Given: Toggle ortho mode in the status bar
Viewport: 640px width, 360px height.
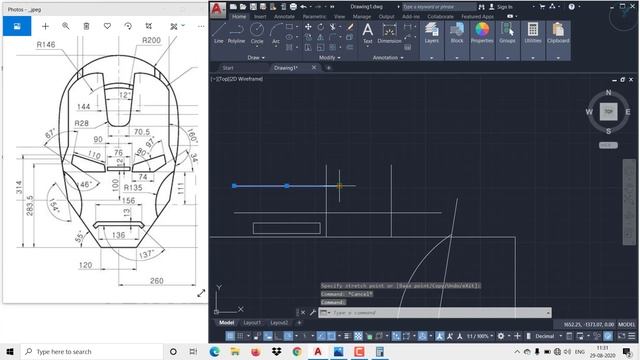Looking at the screenshot, I should [x=278, y=336].
